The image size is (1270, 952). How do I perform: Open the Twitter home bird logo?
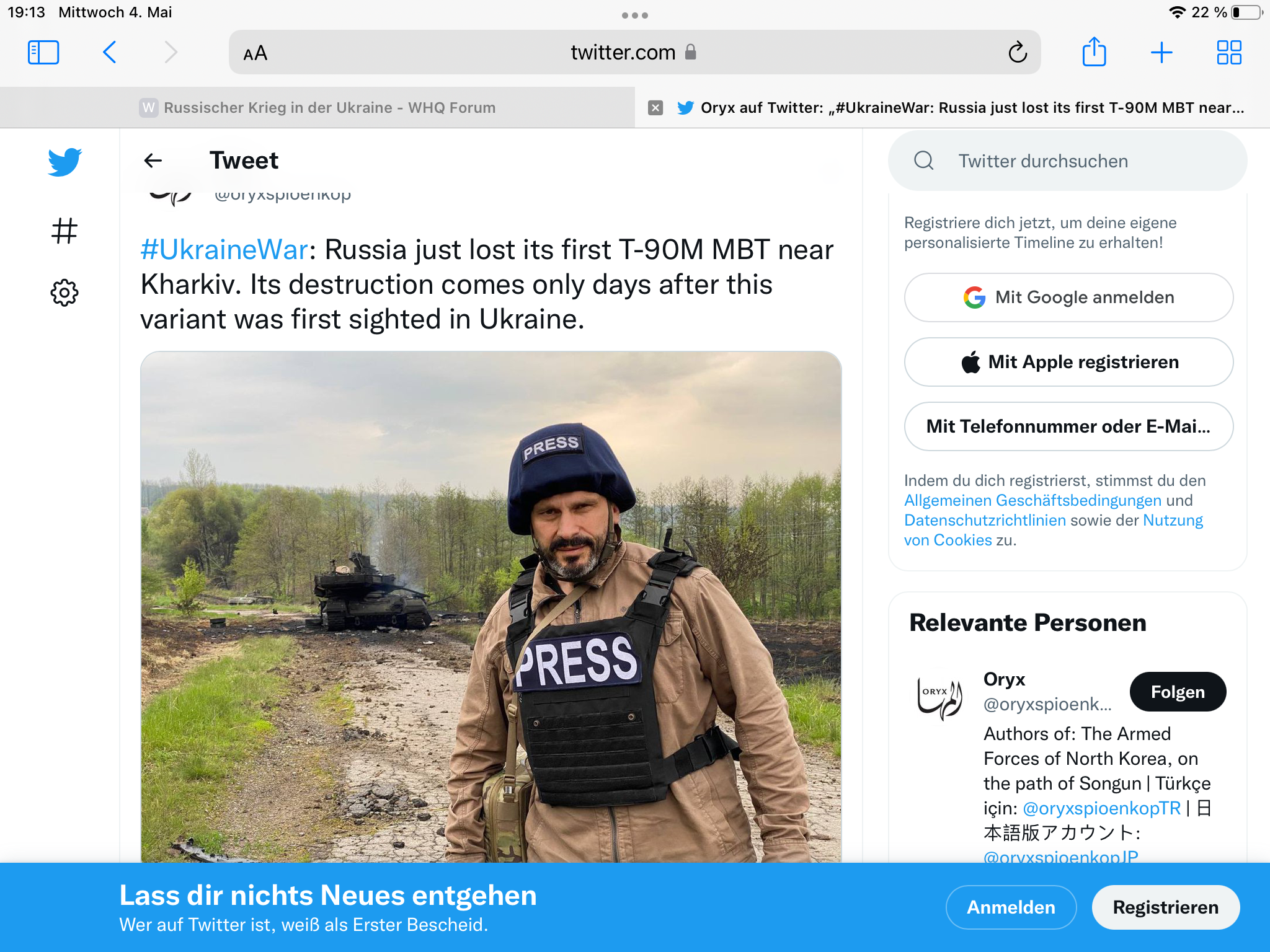coord(64,162)
